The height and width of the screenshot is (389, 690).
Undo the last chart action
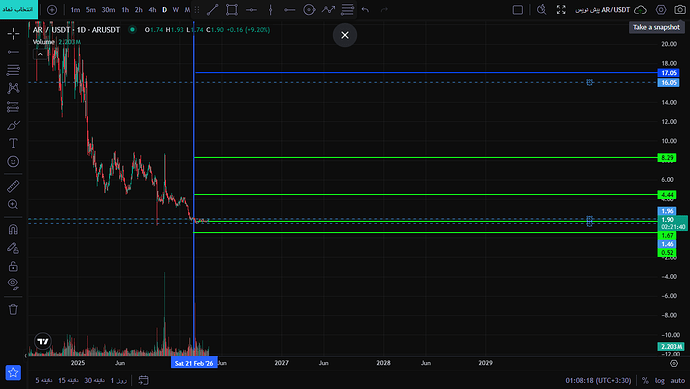(365, 10)
